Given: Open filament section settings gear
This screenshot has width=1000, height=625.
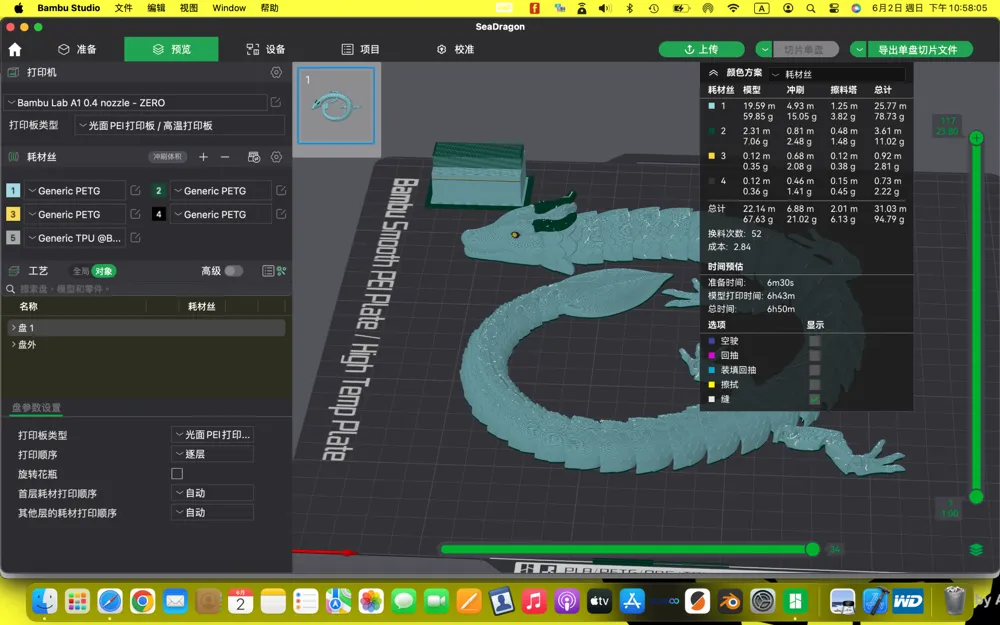Looking at the screenshot, I should [x=276, y=157].
